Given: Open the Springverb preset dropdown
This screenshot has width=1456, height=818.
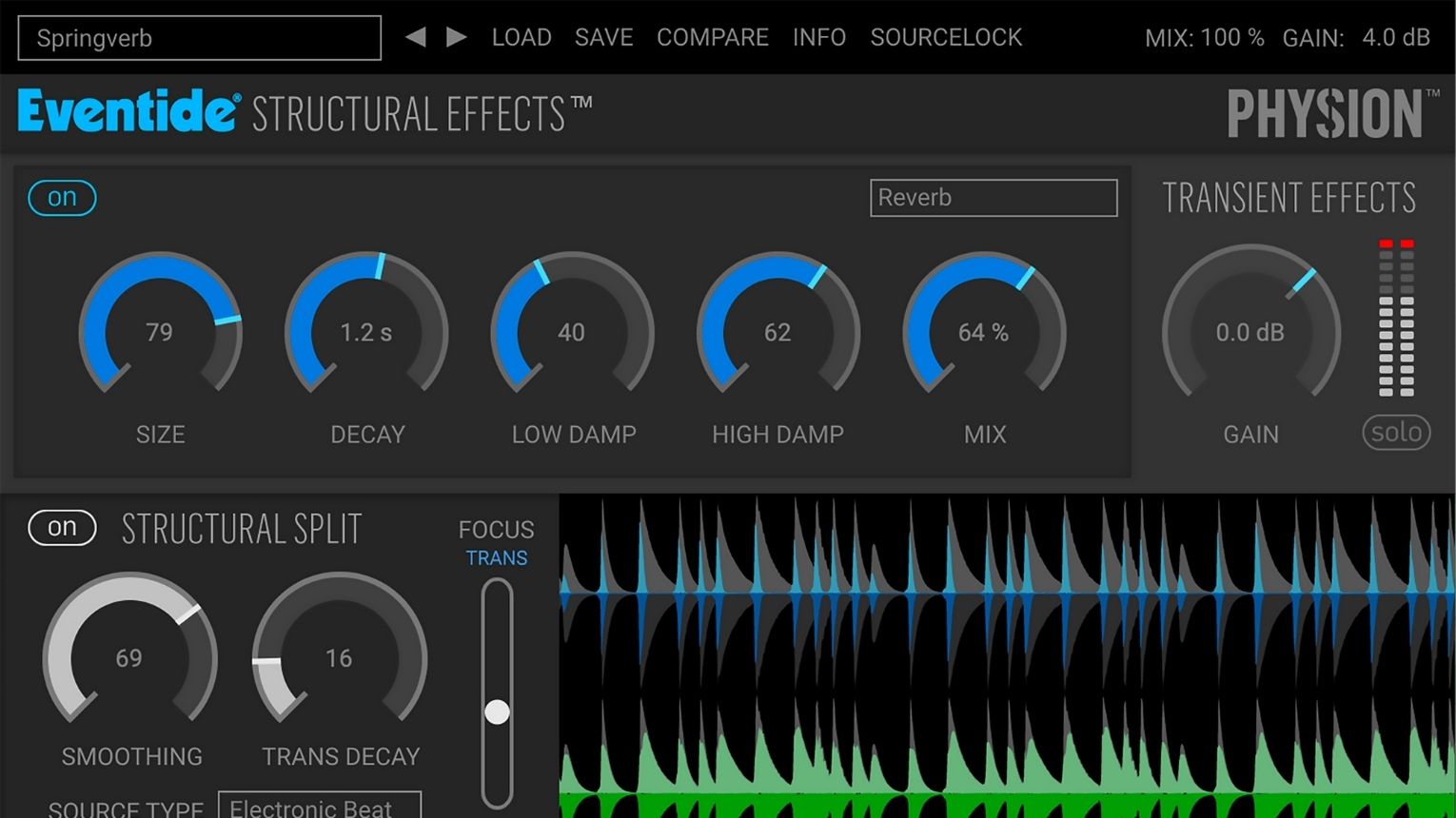Looking at the screenshot, I should click(200, 38).
